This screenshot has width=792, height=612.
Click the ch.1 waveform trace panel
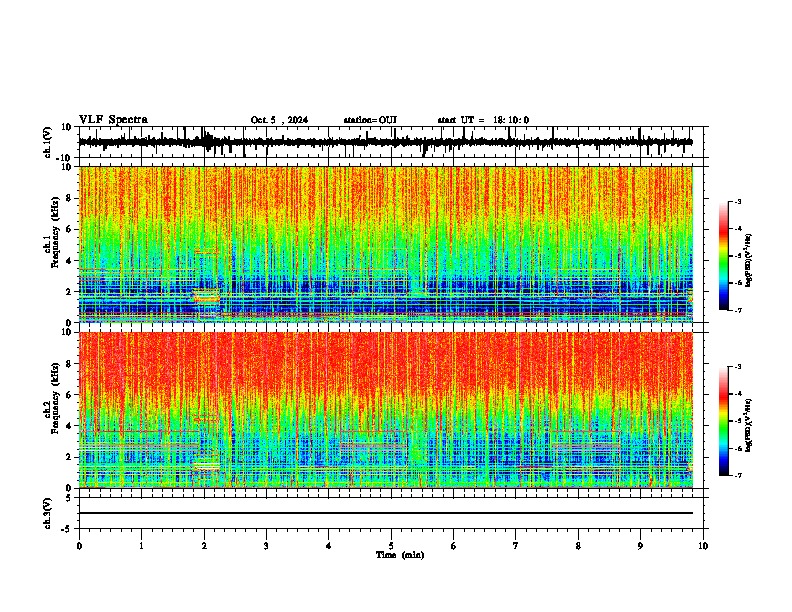[393, 142]
